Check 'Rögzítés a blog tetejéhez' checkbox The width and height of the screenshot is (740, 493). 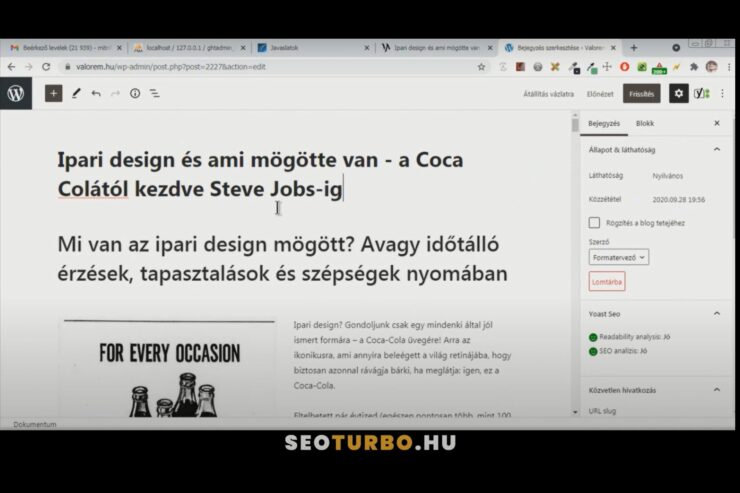594,223
